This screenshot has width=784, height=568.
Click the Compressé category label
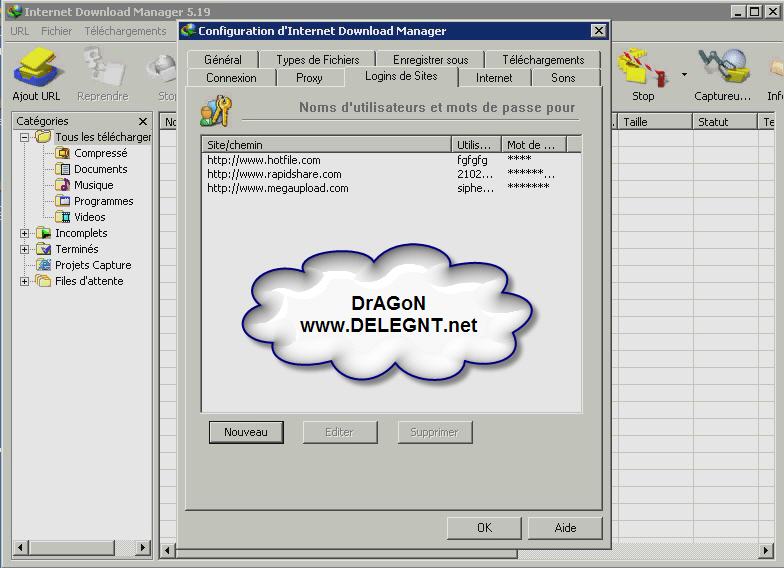pyautogui.click(x=100, y=153)
